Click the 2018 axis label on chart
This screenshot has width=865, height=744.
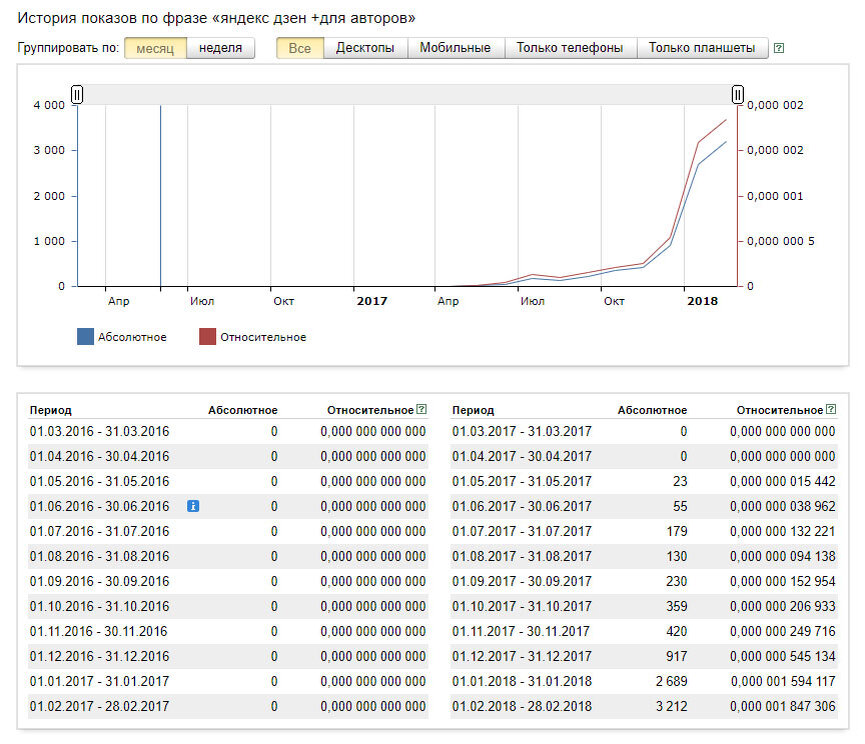coord(702,301)
